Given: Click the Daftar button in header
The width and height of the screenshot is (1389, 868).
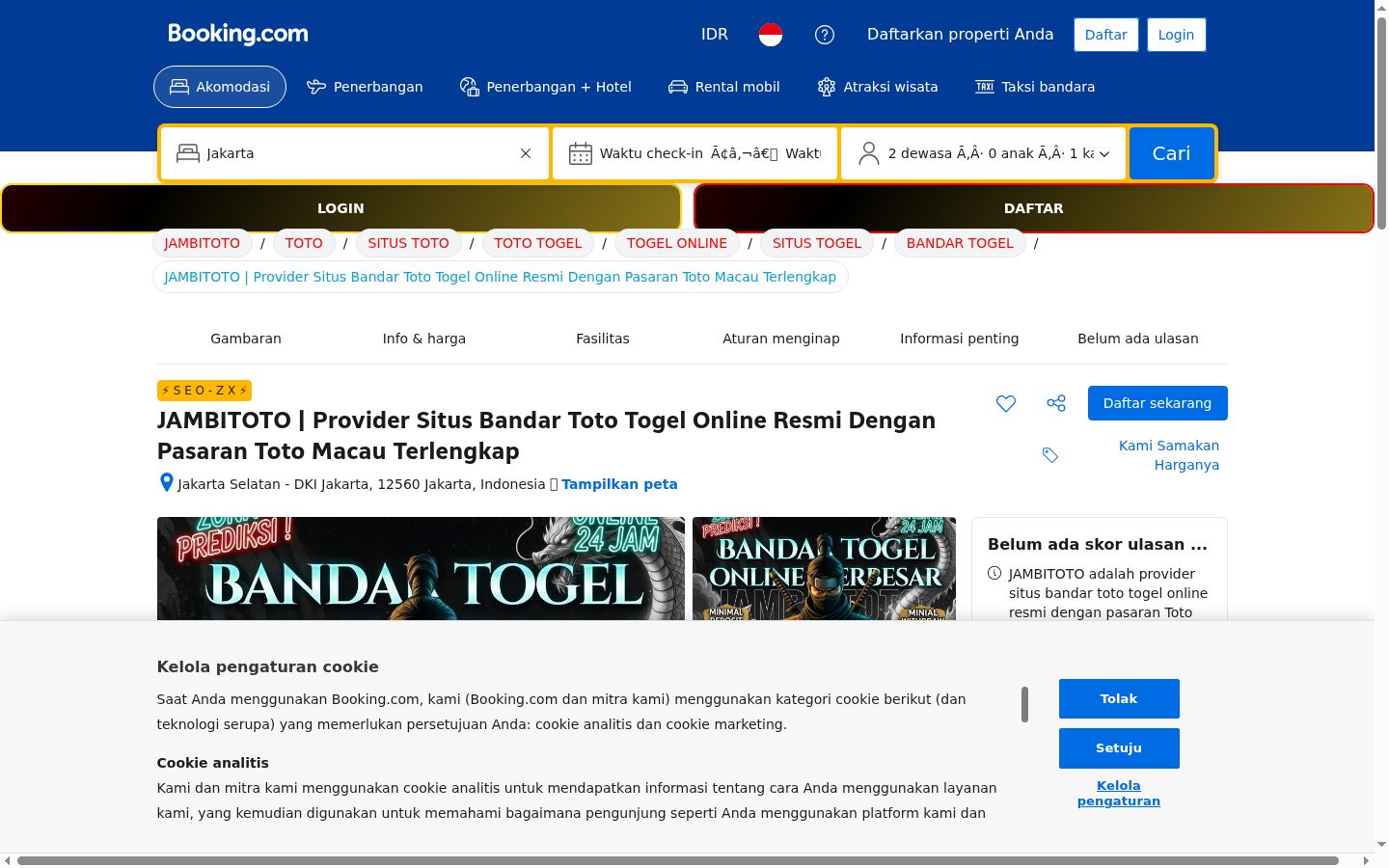Looking at the screenshot, I should (1105, 35).
